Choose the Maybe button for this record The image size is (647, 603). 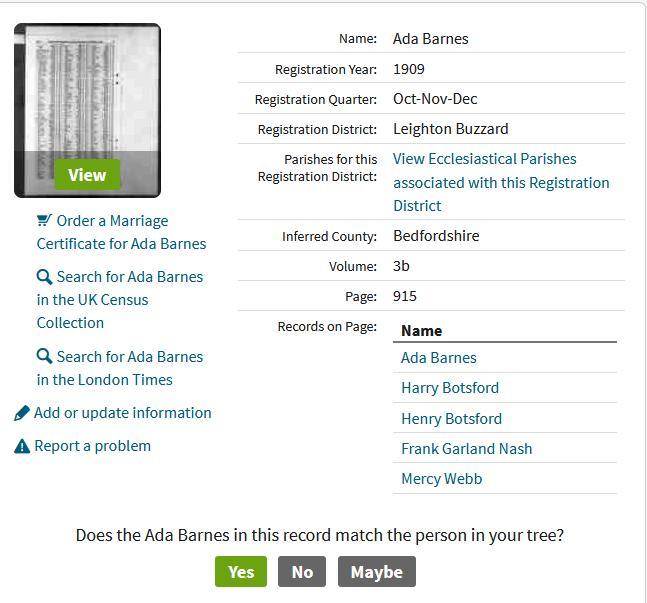click(376, 571)
